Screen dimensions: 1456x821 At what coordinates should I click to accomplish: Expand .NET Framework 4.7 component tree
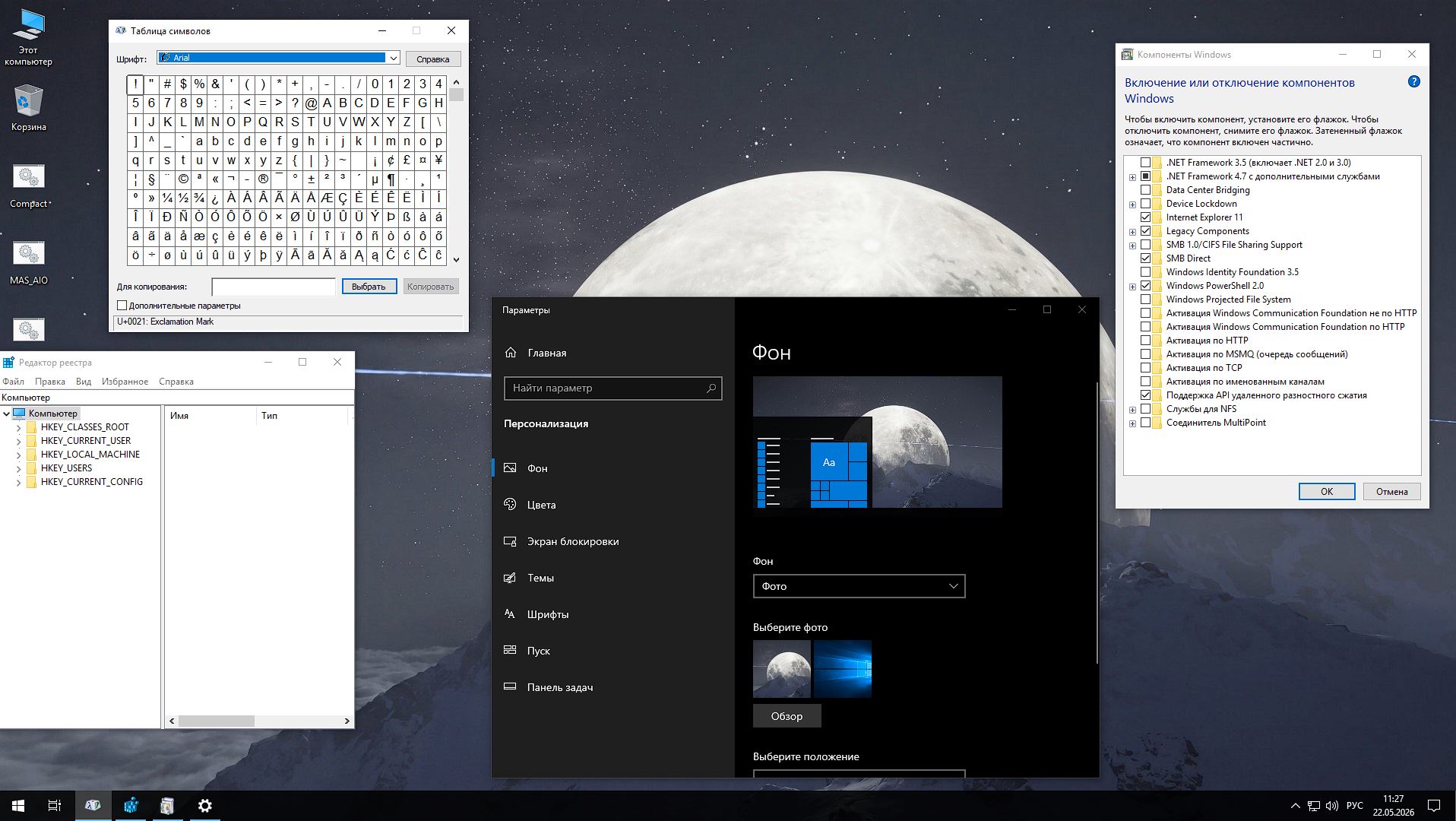click(1132, 177)
